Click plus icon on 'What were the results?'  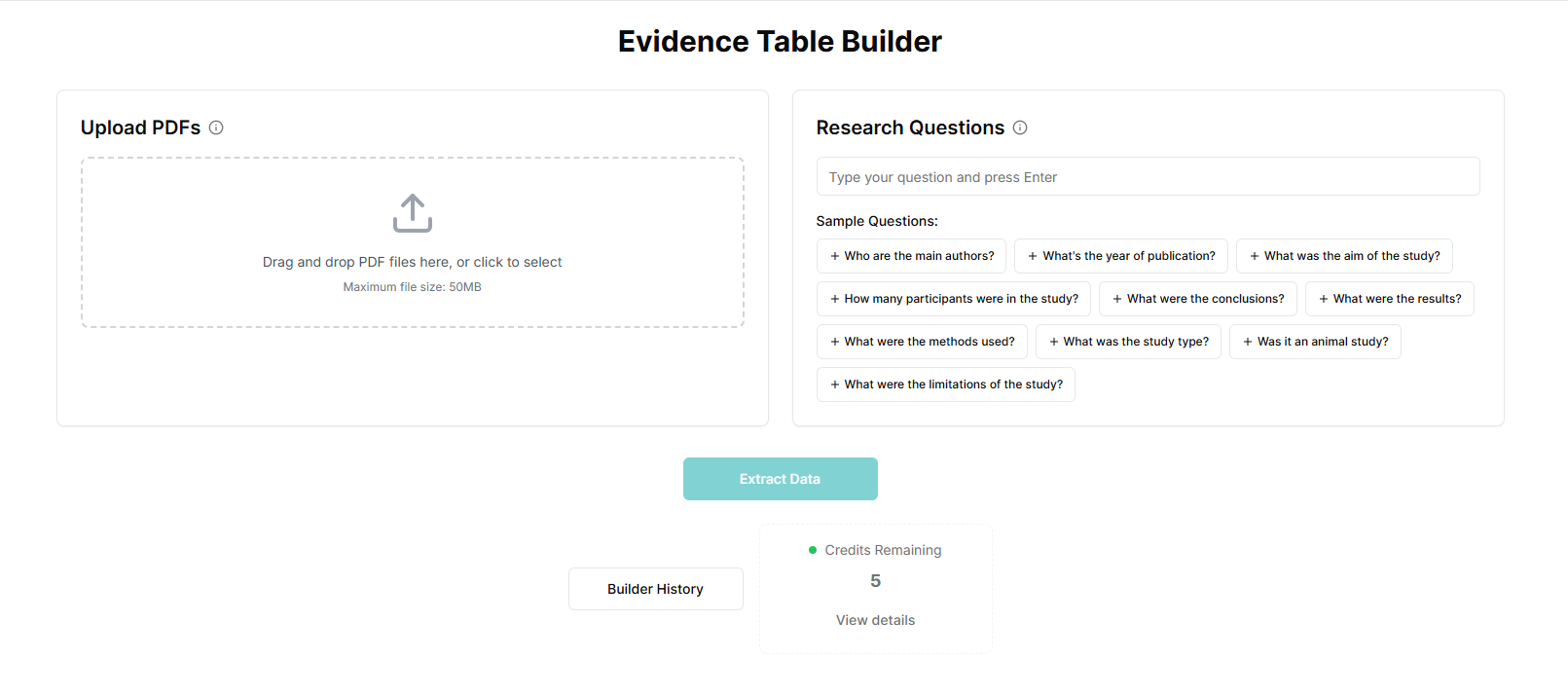pyautogui.click(x=1323, y=299)
